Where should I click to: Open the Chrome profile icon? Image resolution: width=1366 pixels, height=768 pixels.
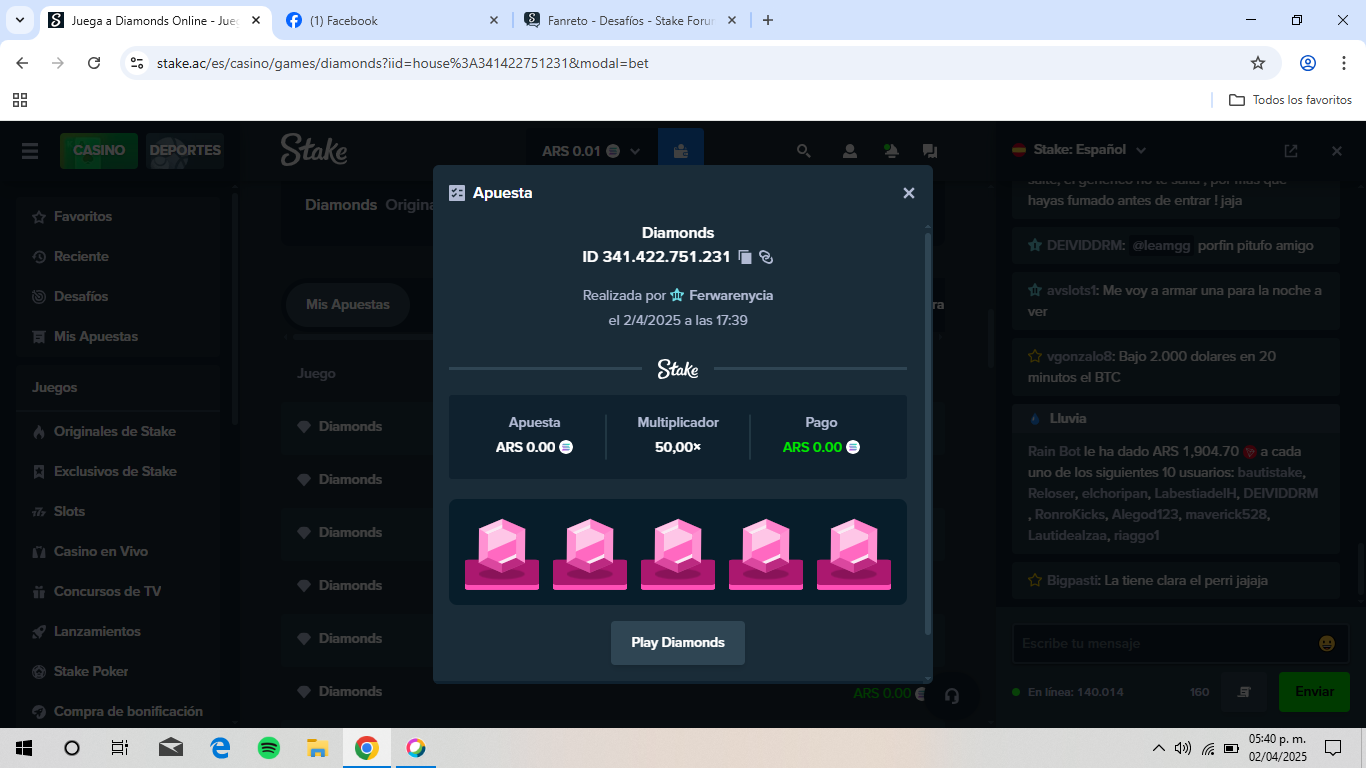[x=1308, y=63]
